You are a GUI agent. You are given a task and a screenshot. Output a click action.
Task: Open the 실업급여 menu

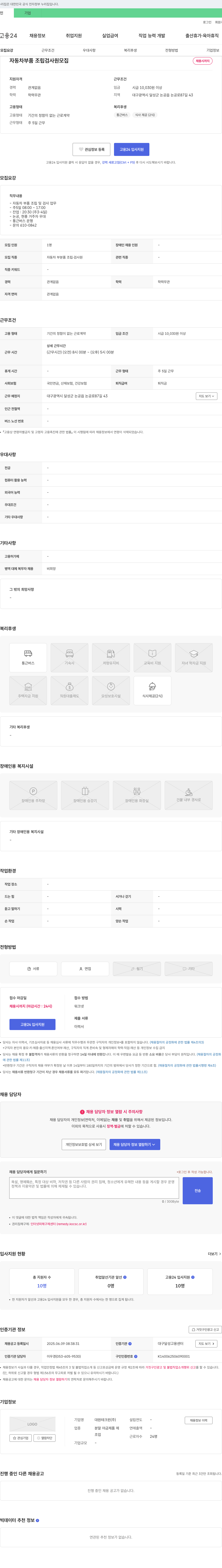[x=110, y=36]
